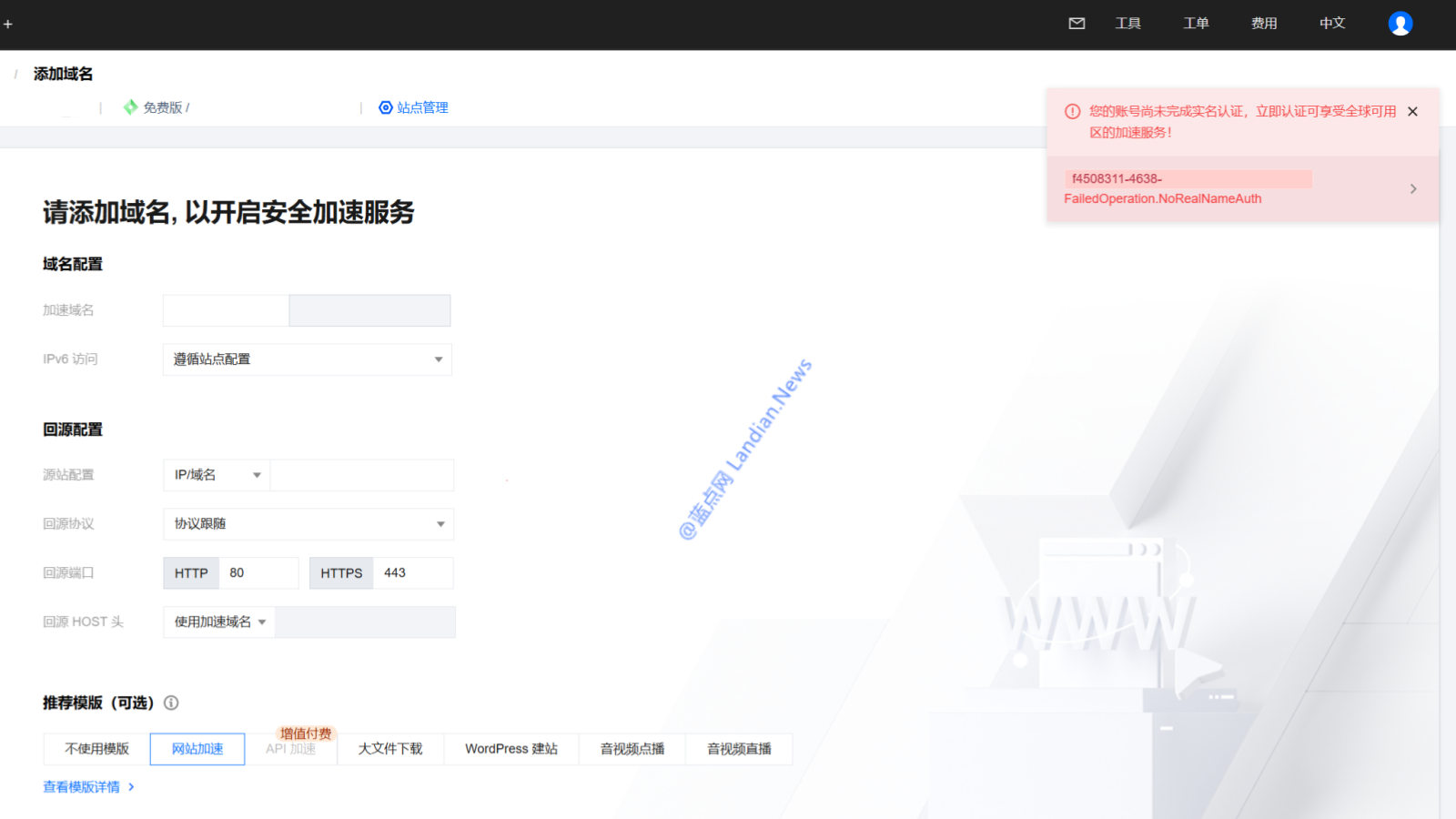Click the 站点管理 gear icon
The height and width of the screenshot is (819, 1456).
386,107
